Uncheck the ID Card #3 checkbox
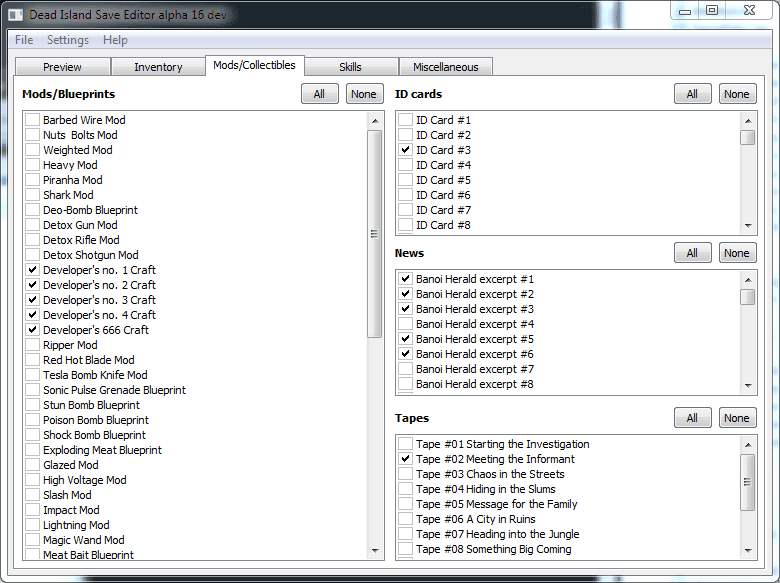This screenshot has height=583, width=780. click(405, 150)
